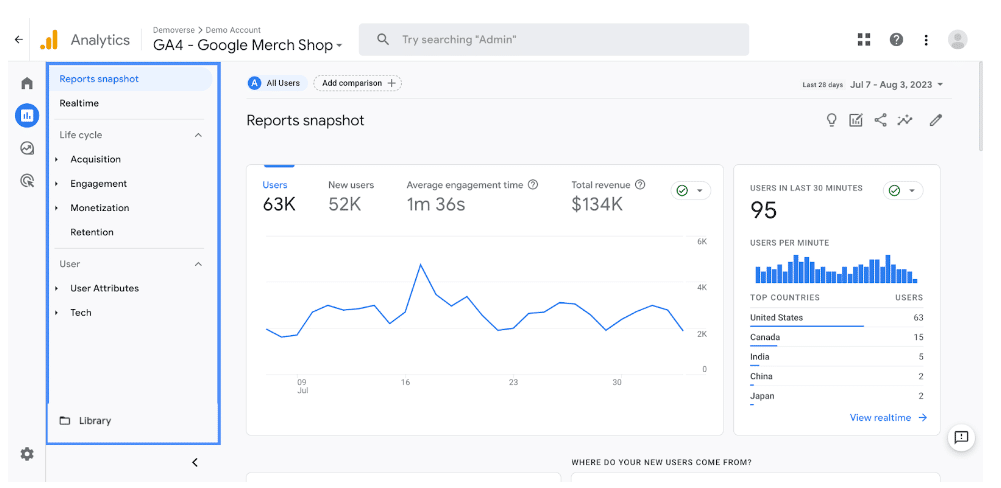Viewport: 1001px width, 488px height.
Task: Select Reports snapshot in the sidebar
Action: 130,79
